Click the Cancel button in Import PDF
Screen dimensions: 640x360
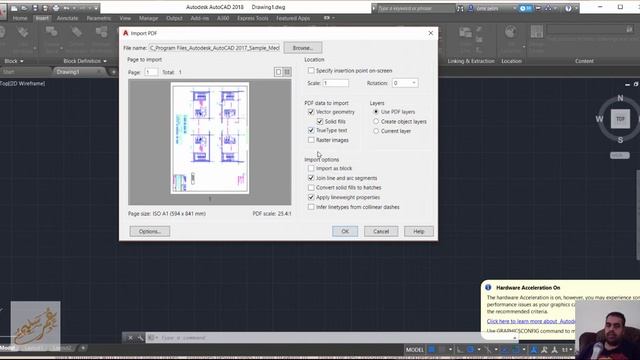coord(381,231)
